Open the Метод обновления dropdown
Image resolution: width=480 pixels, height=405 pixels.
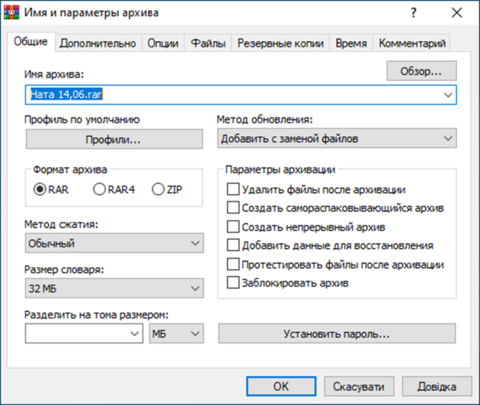tap(337, 138)
